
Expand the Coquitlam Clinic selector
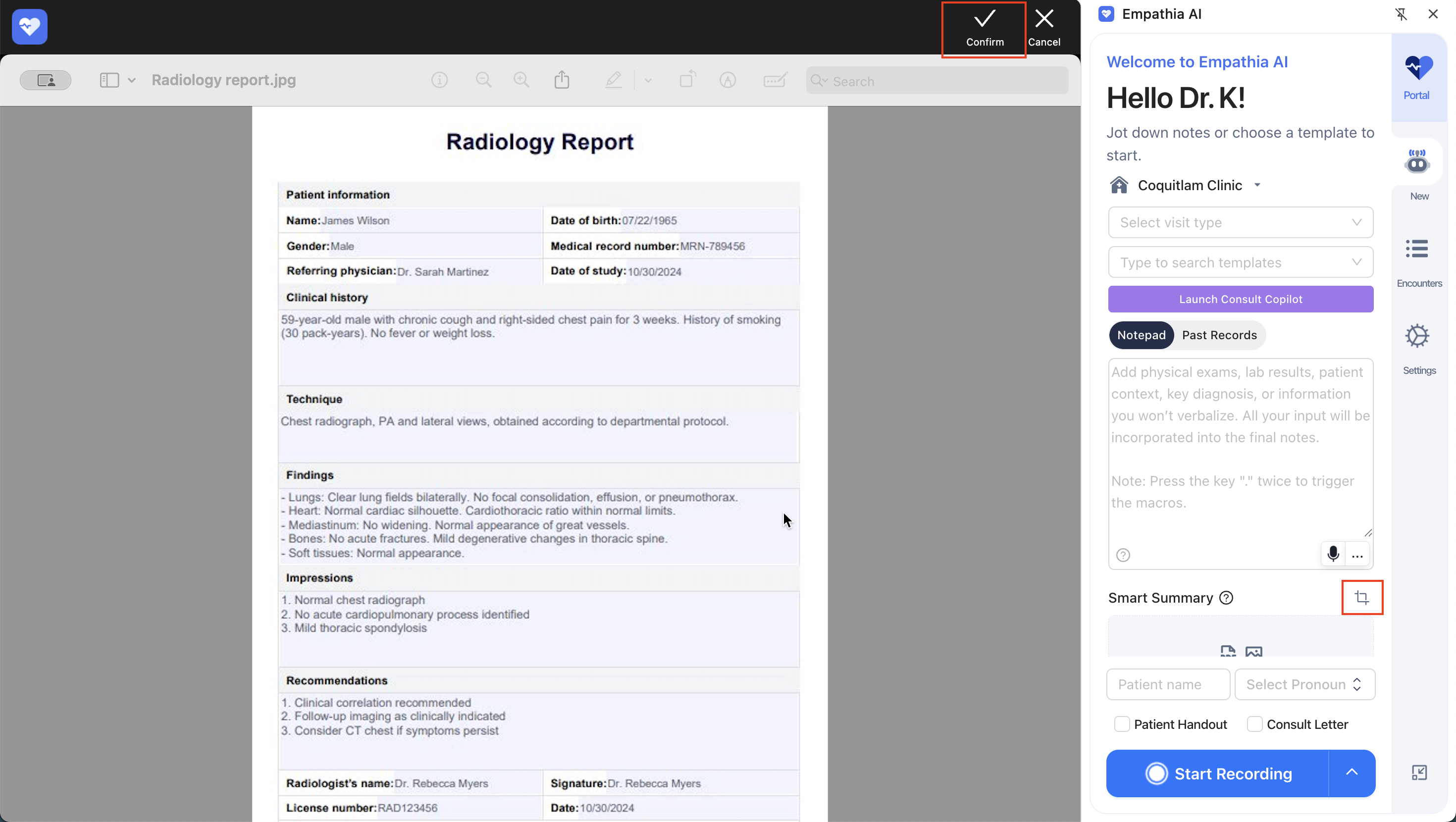point(1257,185)
